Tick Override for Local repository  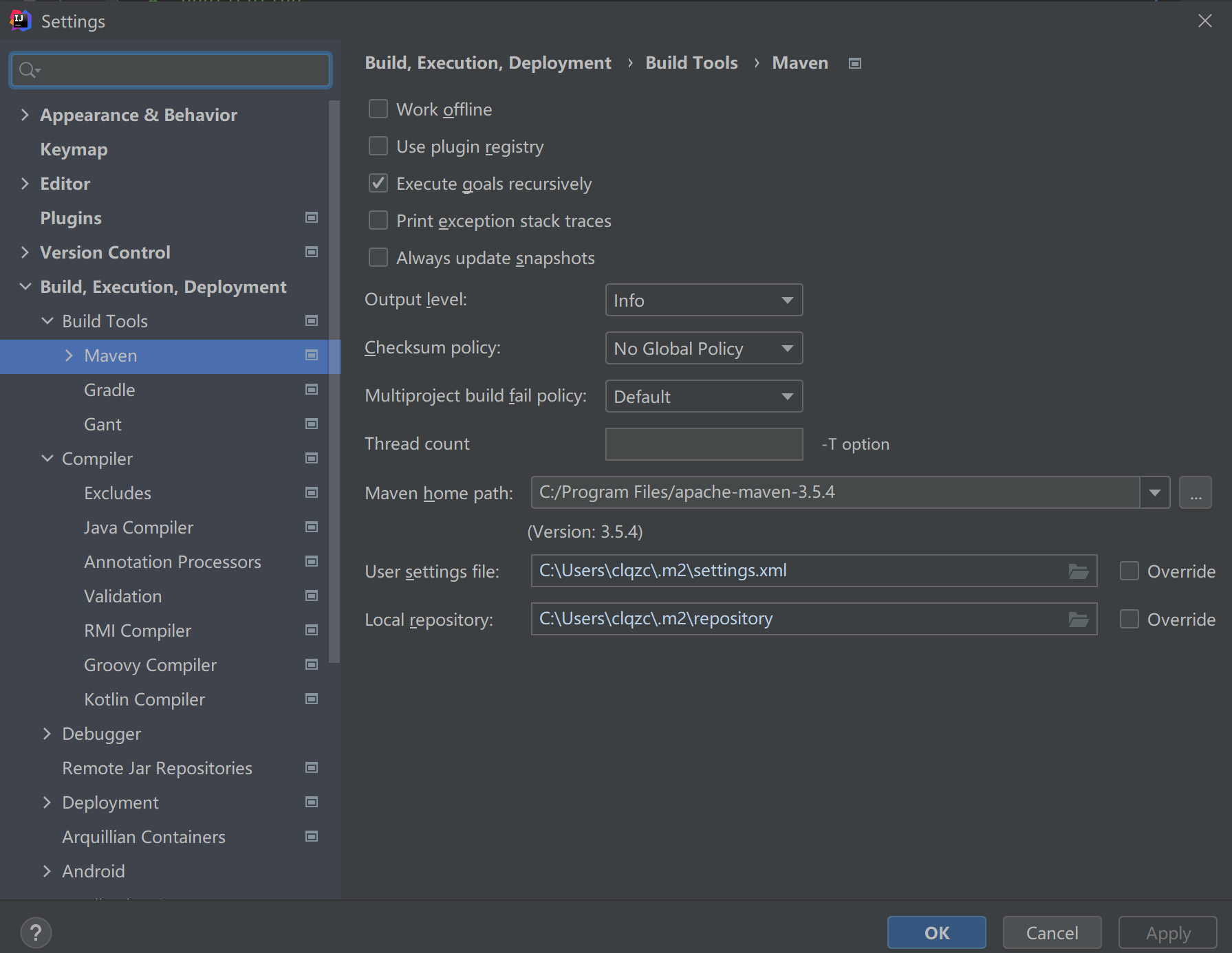point(1129,620)
